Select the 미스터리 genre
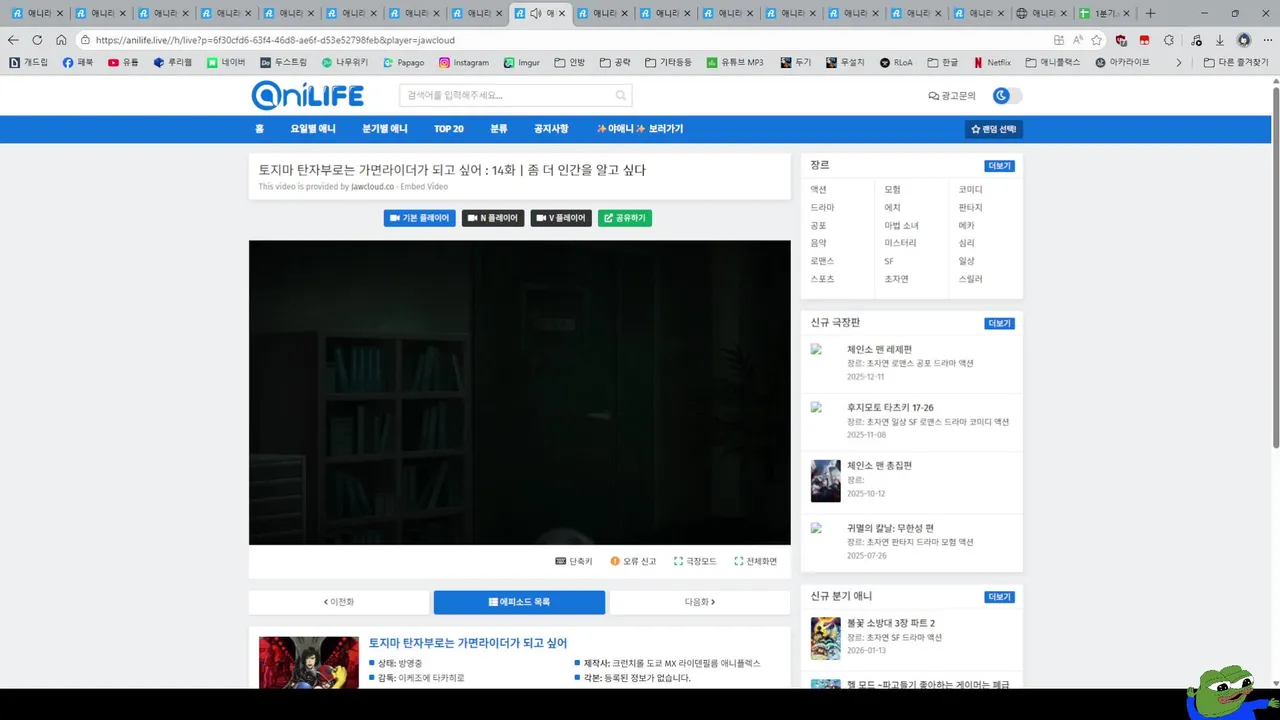This screenshot has width=1280, height=720. tap(901, 243)
